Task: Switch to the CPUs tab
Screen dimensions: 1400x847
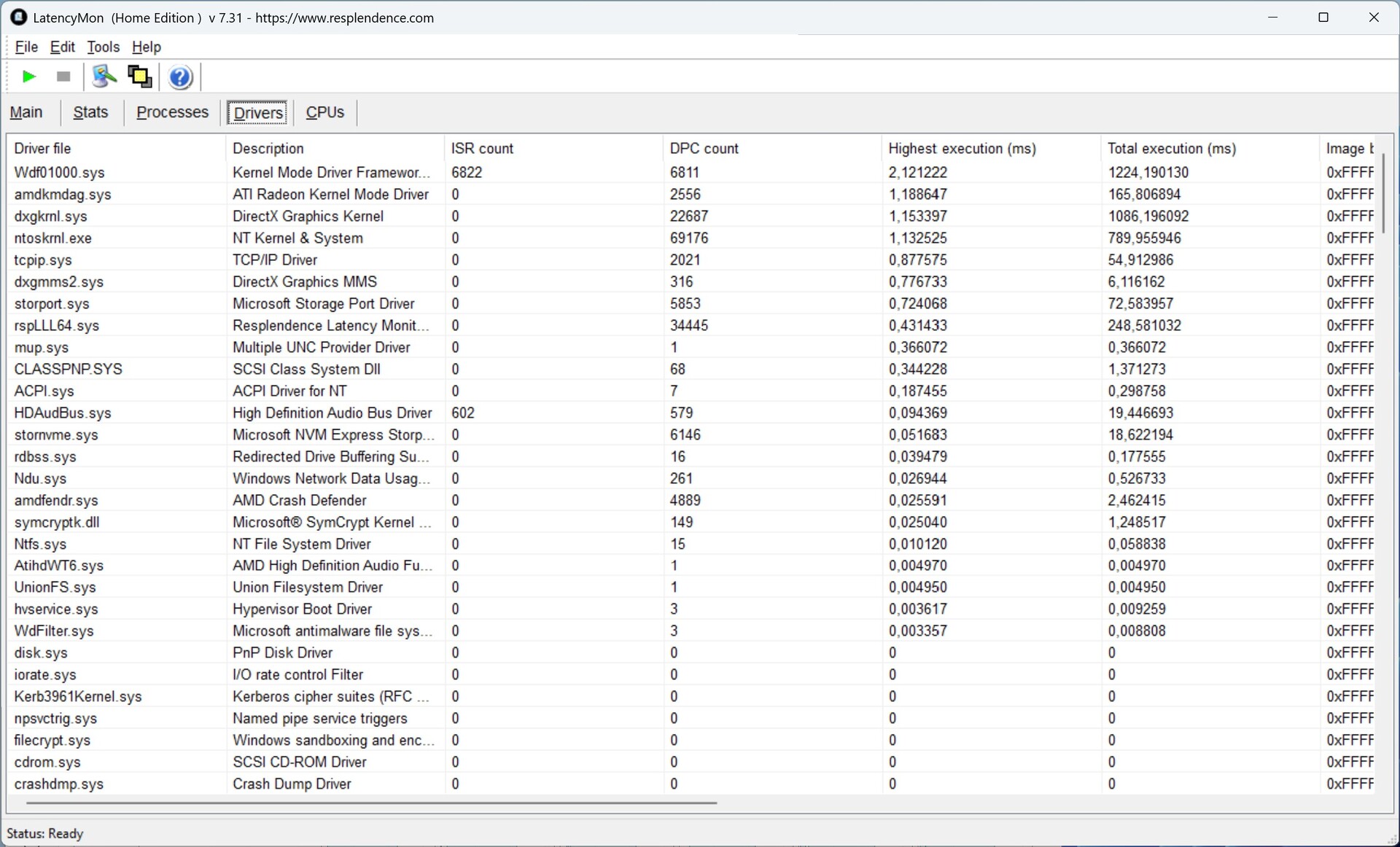Action: 324,112
